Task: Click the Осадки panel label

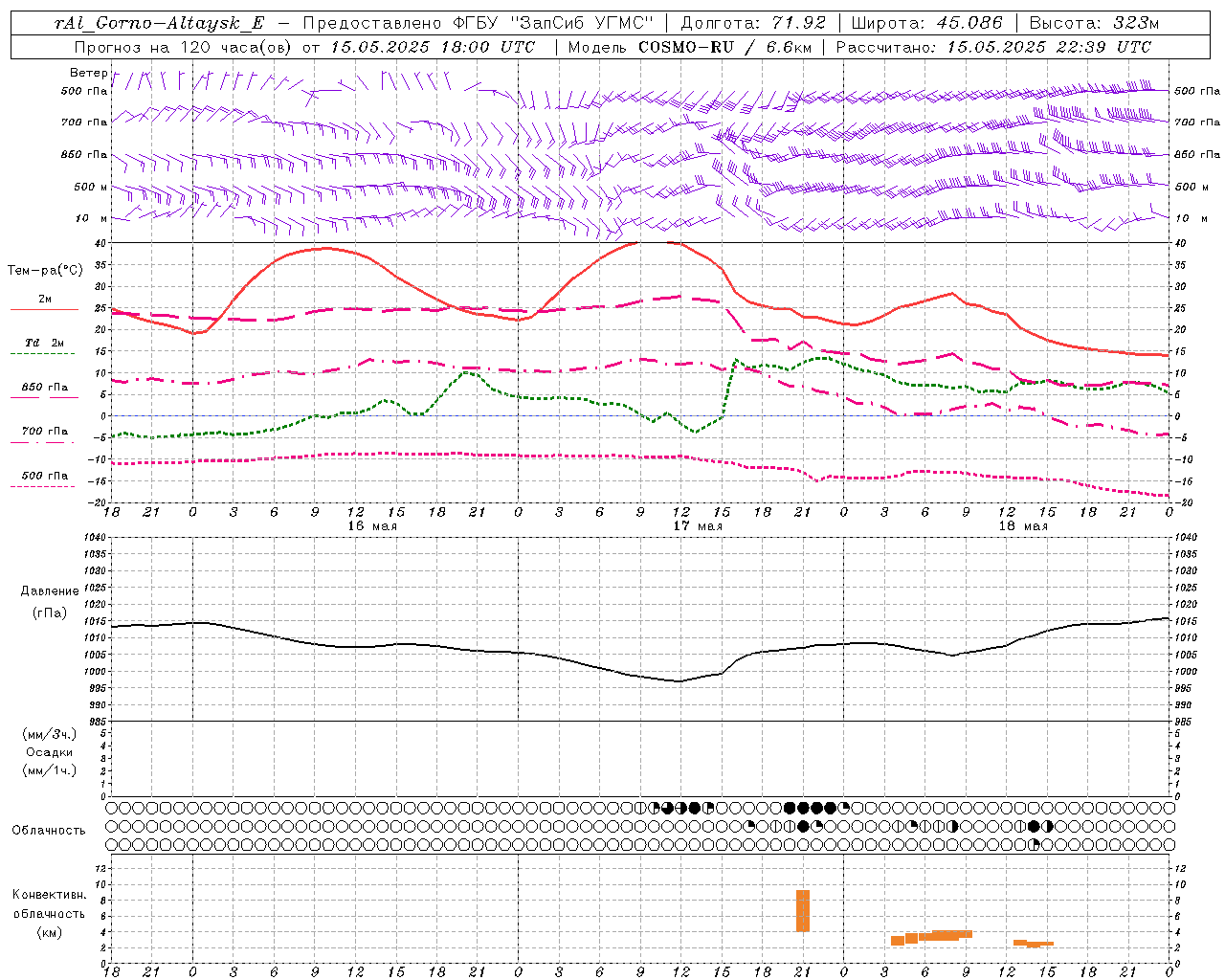Action: pyautogui.click(x=50, y=752)
